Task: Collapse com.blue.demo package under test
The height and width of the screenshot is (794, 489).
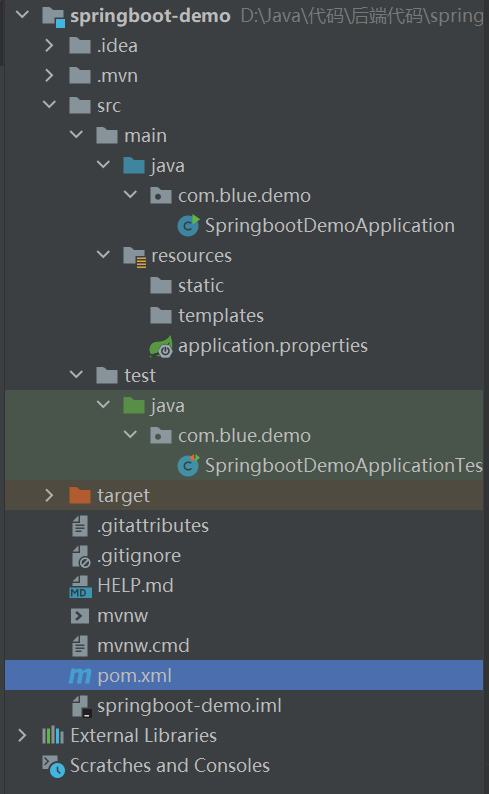Action: pyautogui.click(x=130, y=434)
